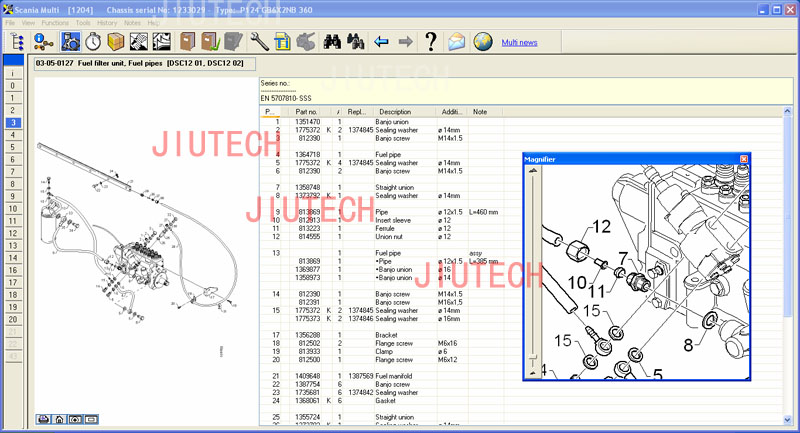Viewport: 800px width, 433px height.
Task: Click the second binoculars search-next icon
Action: [356, 42]
